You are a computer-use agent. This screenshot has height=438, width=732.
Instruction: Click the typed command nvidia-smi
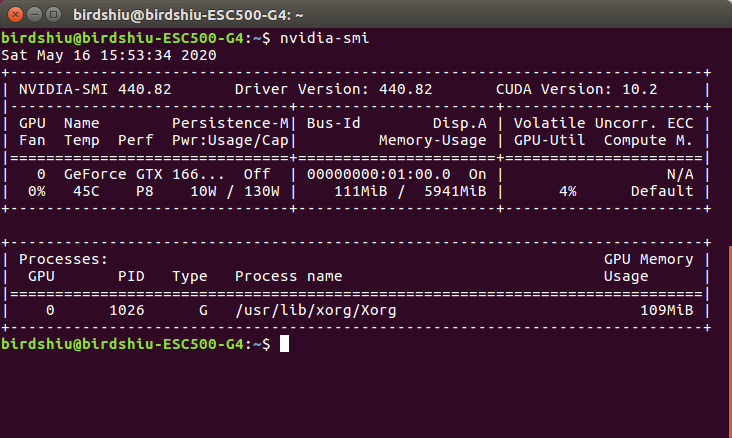(324, 38)
